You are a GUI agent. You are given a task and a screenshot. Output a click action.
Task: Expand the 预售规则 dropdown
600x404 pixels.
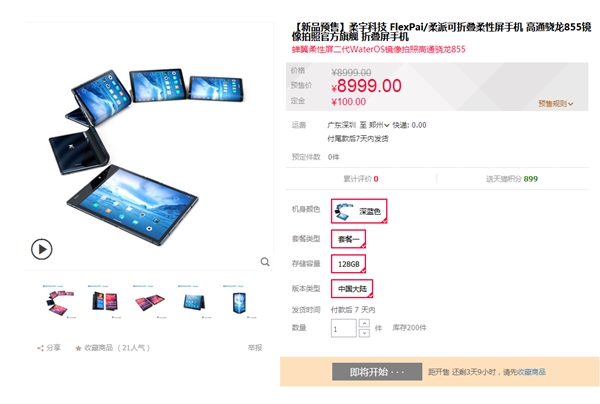[x=555, y=103]
